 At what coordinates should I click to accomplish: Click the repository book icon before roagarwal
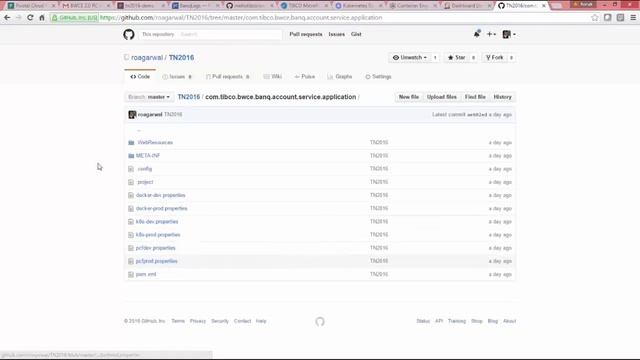click(x=127, y=58)
